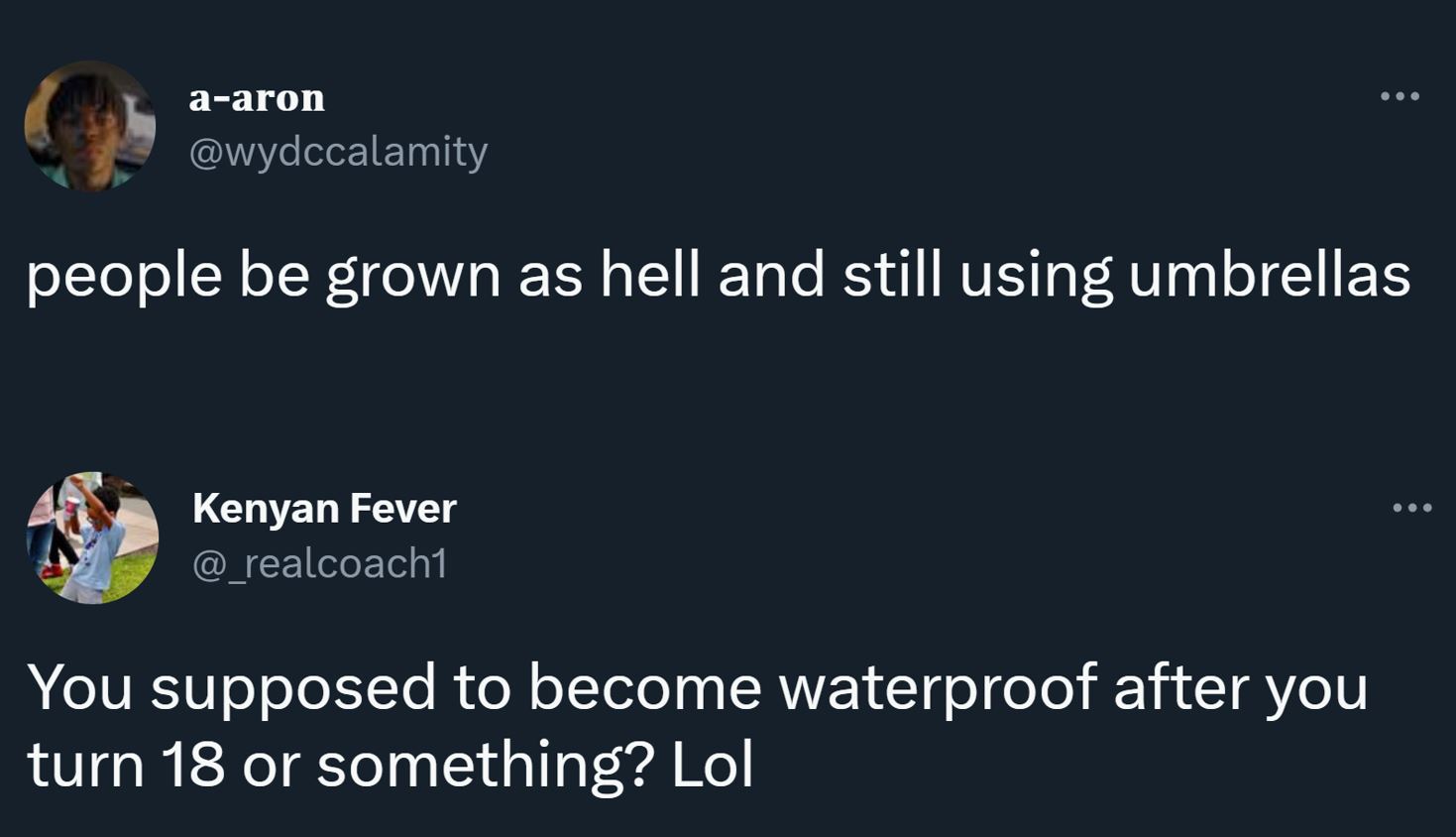The height and width of the screenshot is (837, 1456).
Task: Open more options on a-aron's tweet
Action: [1400, 96]
